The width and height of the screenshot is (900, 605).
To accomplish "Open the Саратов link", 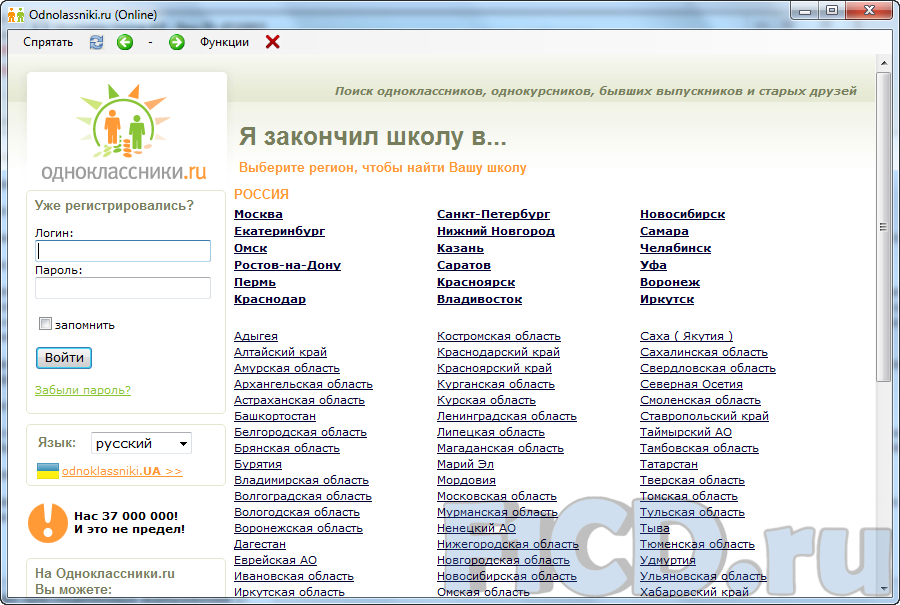I will [464, 265].
